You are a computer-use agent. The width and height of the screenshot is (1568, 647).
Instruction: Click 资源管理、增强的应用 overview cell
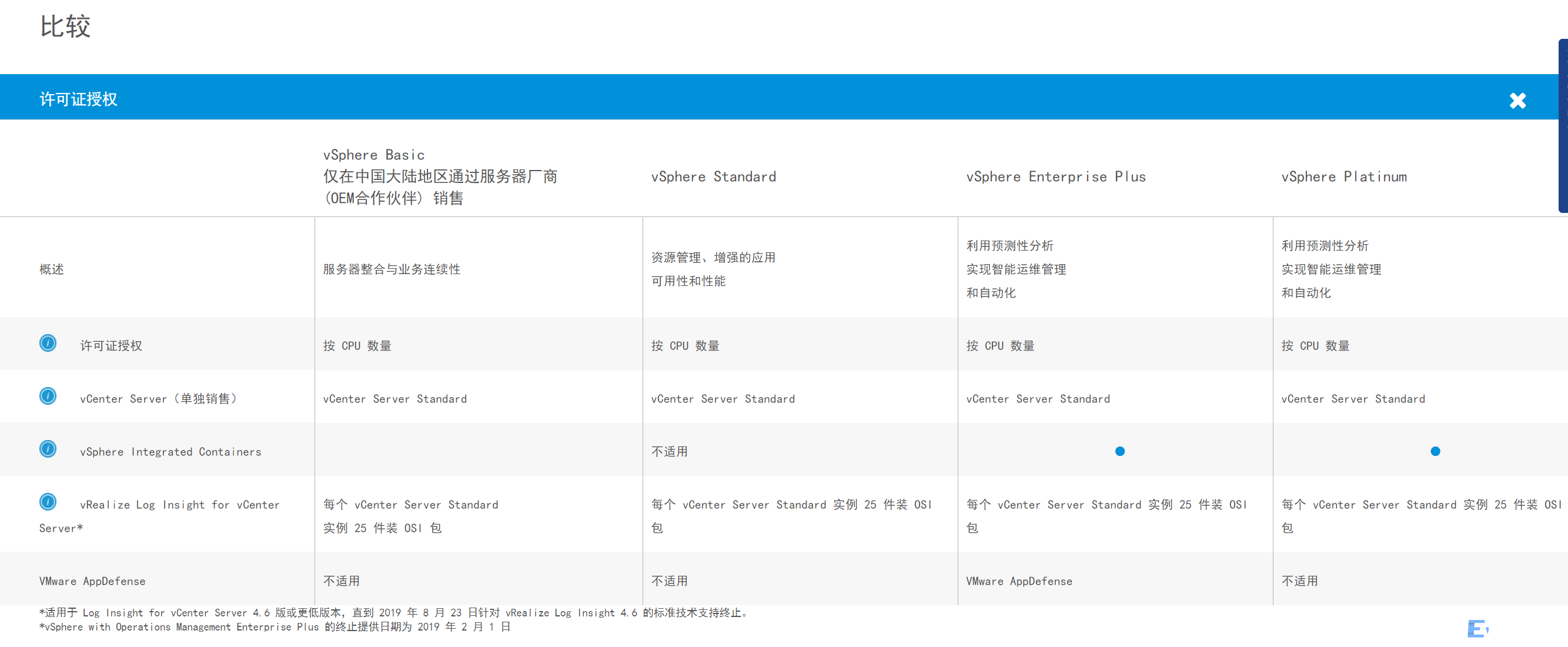(713, 269)
